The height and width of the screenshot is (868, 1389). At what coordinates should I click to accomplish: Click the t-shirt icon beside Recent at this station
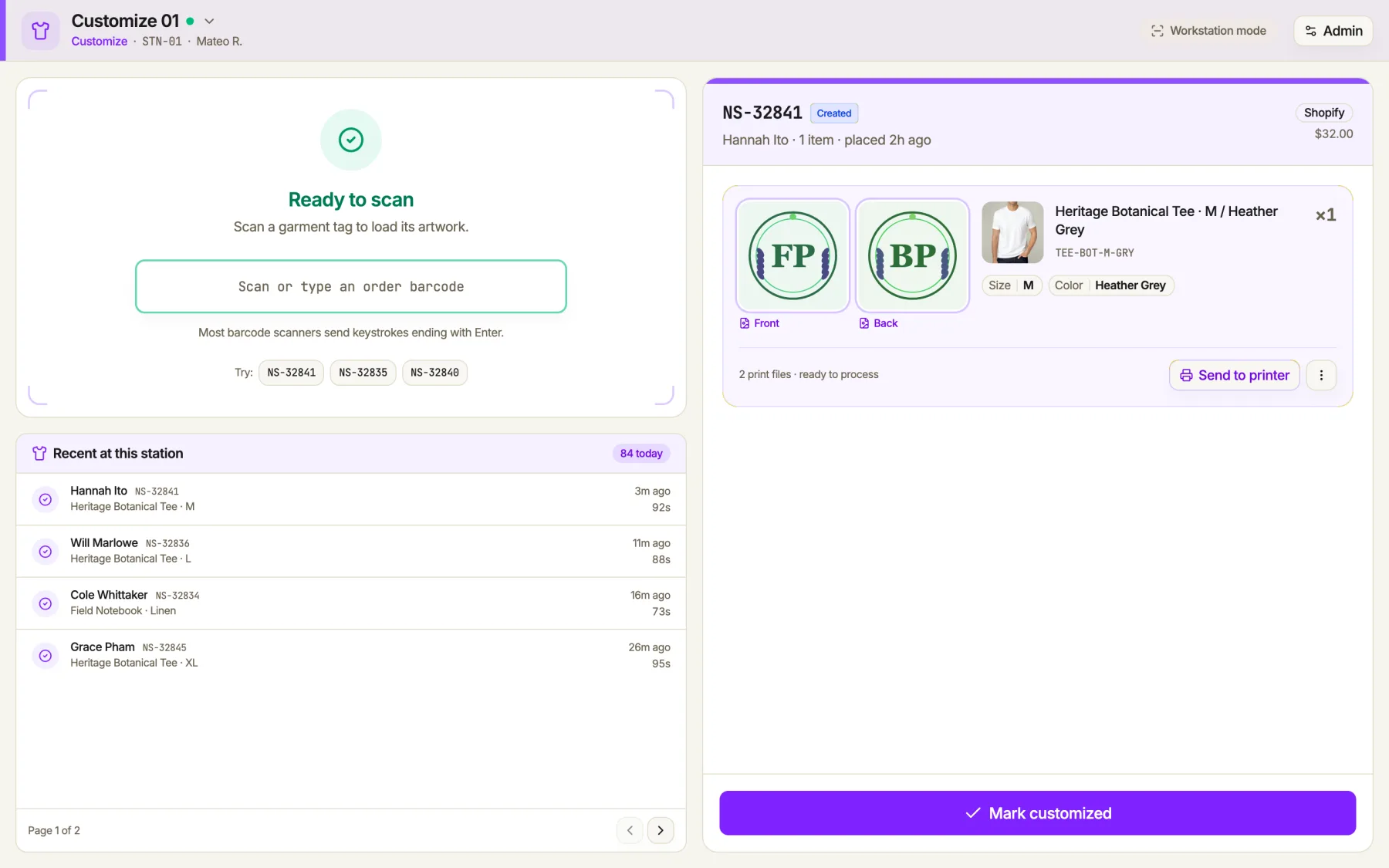tap(39, 454)
